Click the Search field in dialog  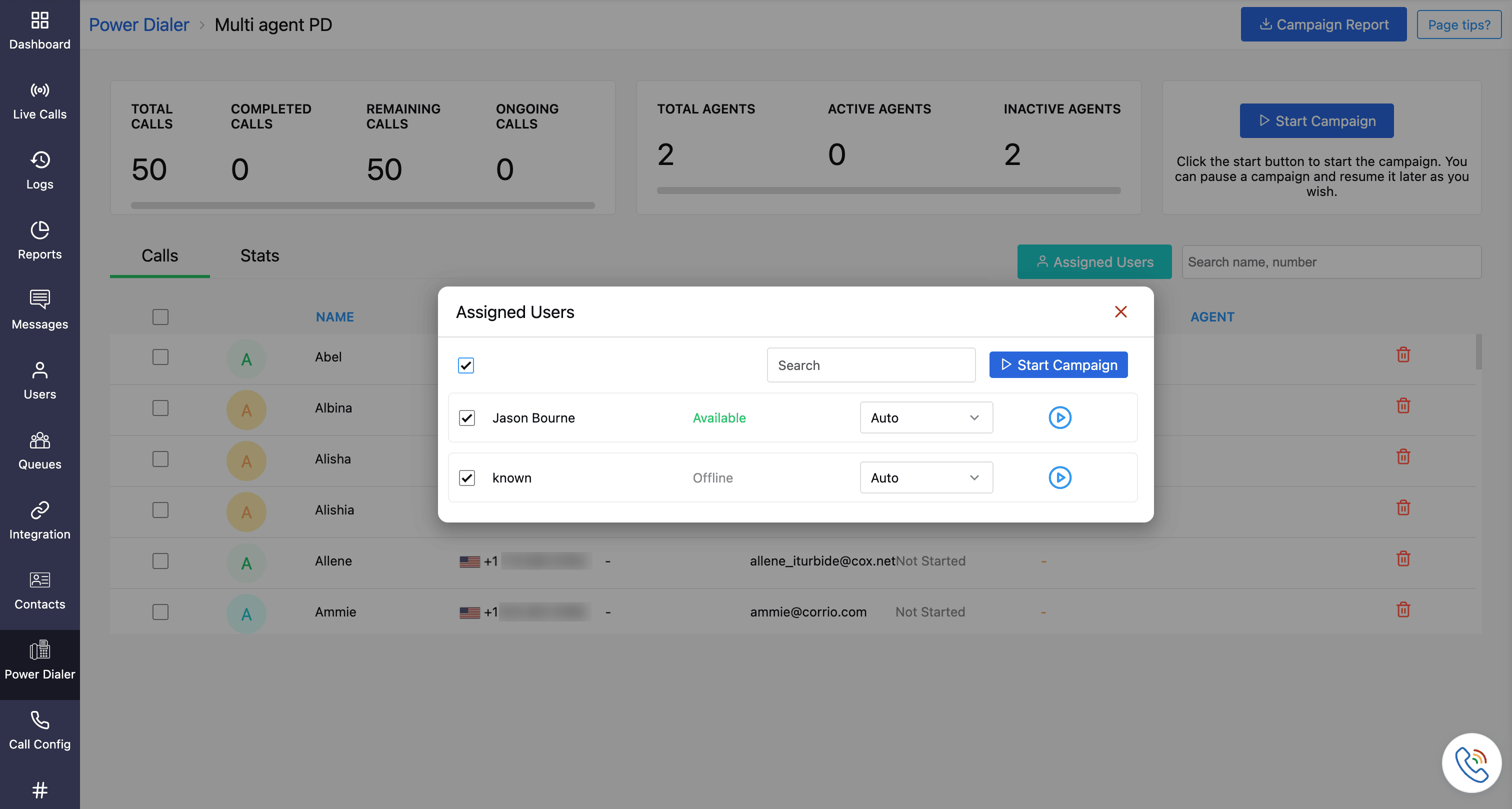[870, 365]
